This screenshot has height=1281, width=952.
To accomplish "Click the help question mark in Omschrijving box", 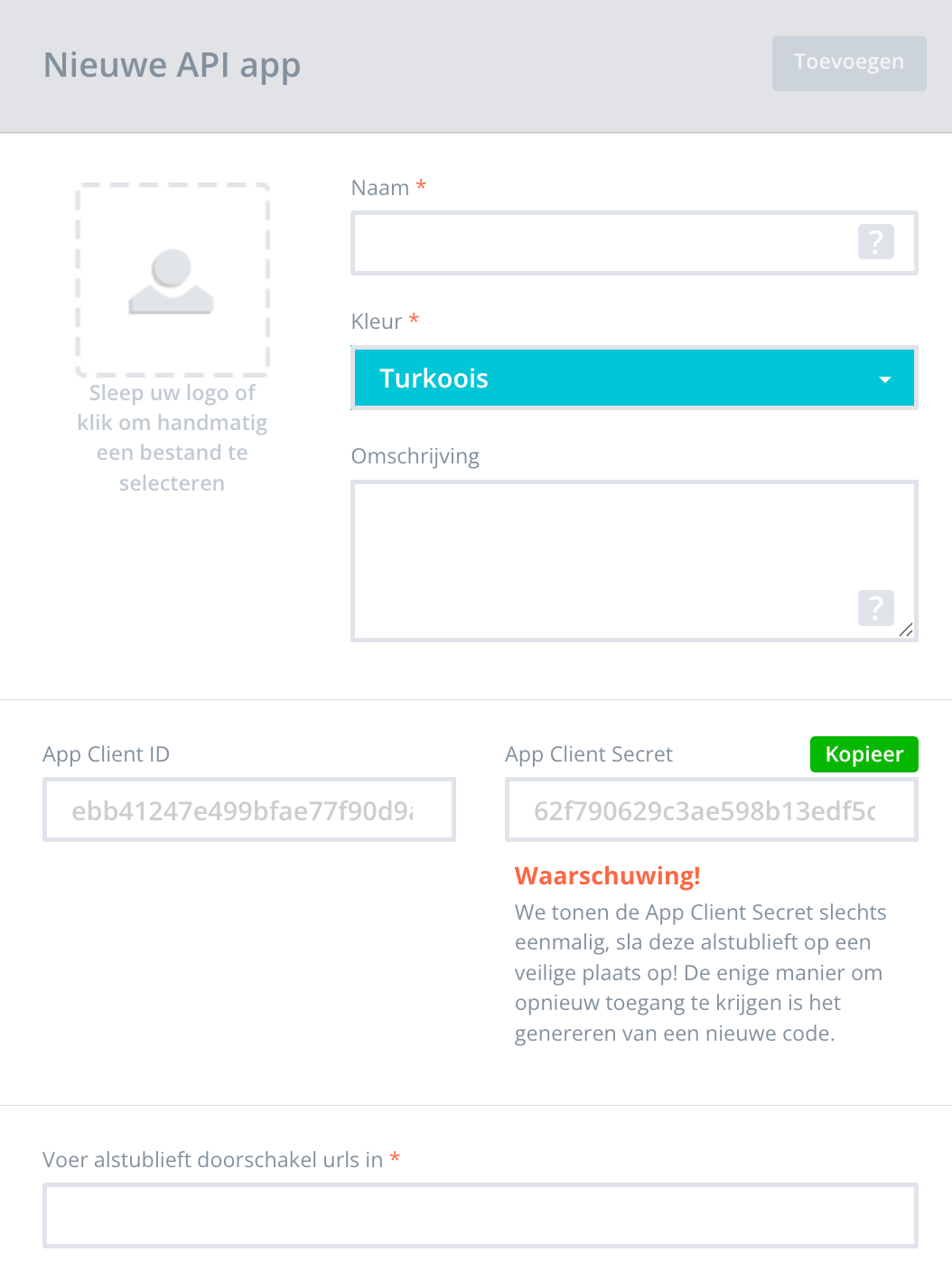I will [x=875, y=608].
